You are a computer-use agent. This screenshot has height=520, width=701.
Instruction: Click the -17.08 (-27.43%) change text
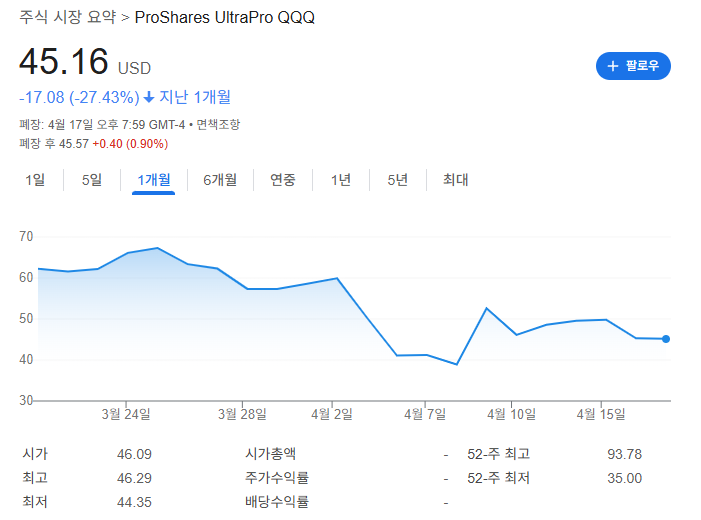(79, 97)
